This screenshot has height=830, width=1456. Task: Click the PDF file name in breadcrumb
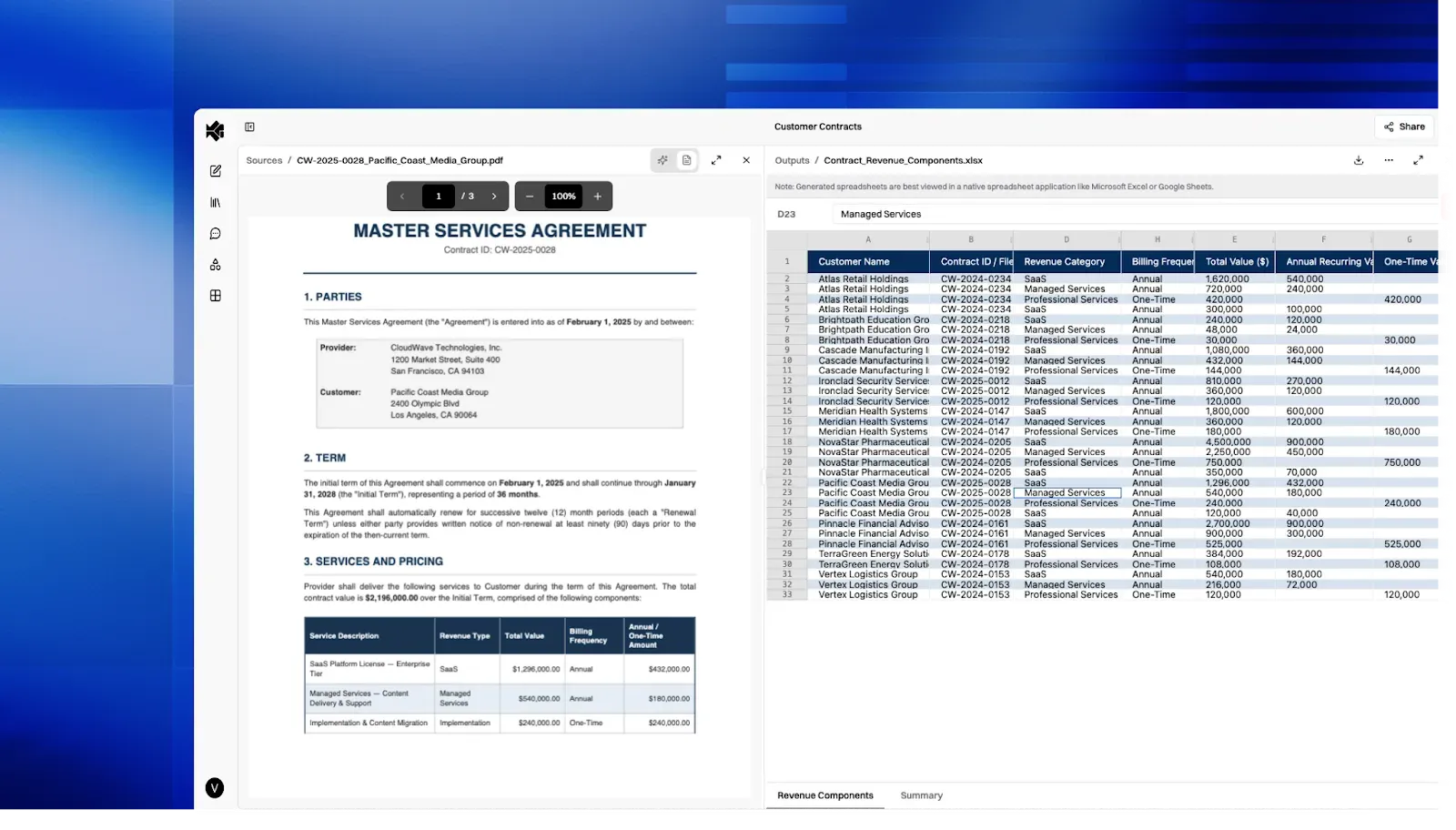(x=399, y=160)
